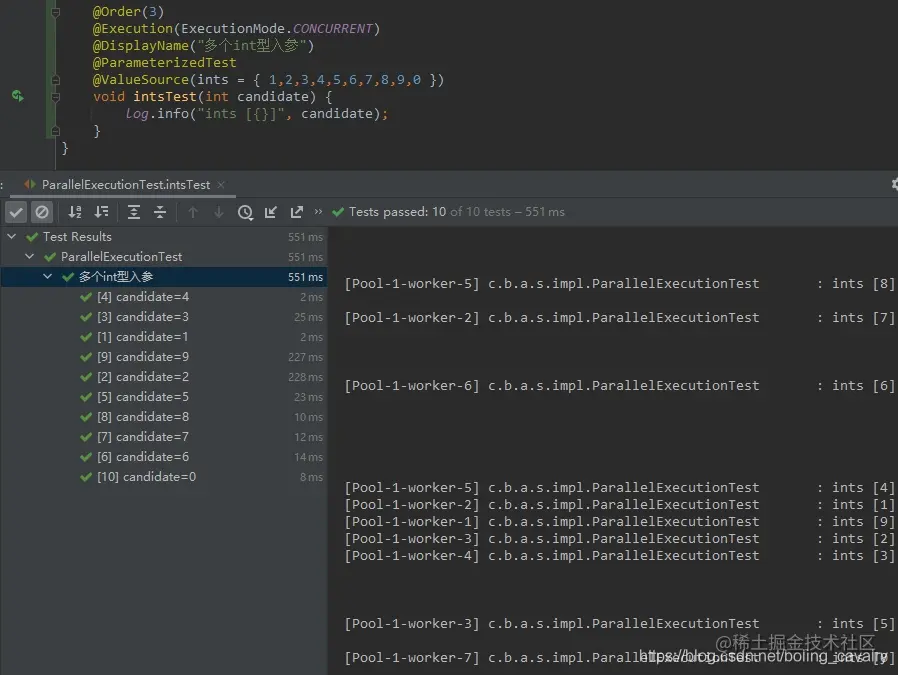The image size is (898, 675).
Task: Click console line Pool-1-worker-4 ints [3]
Action: pyautogui.click(x=619, y=556)
